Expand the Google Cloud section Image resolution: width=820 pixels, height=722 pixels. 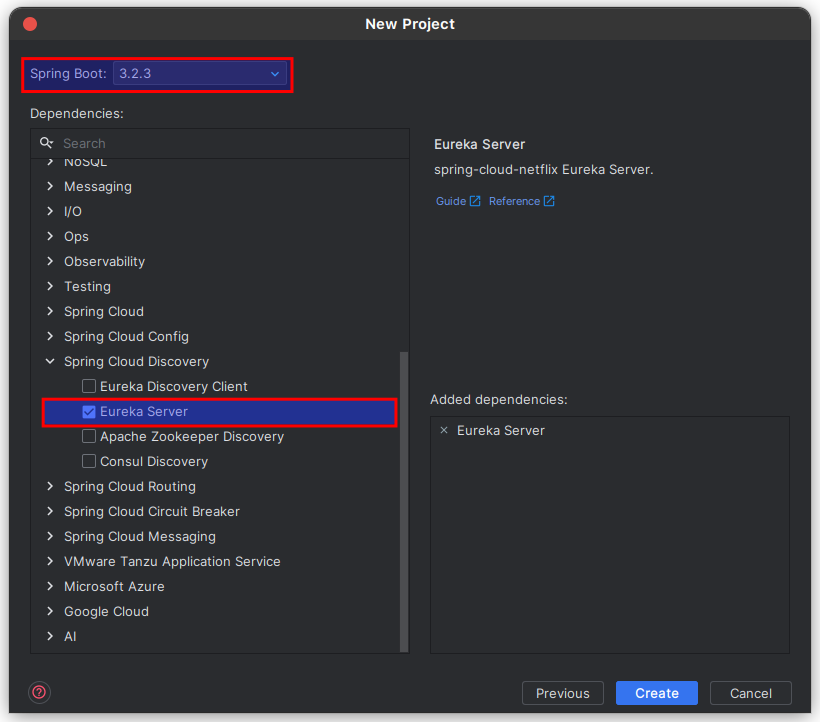[49, 611]
